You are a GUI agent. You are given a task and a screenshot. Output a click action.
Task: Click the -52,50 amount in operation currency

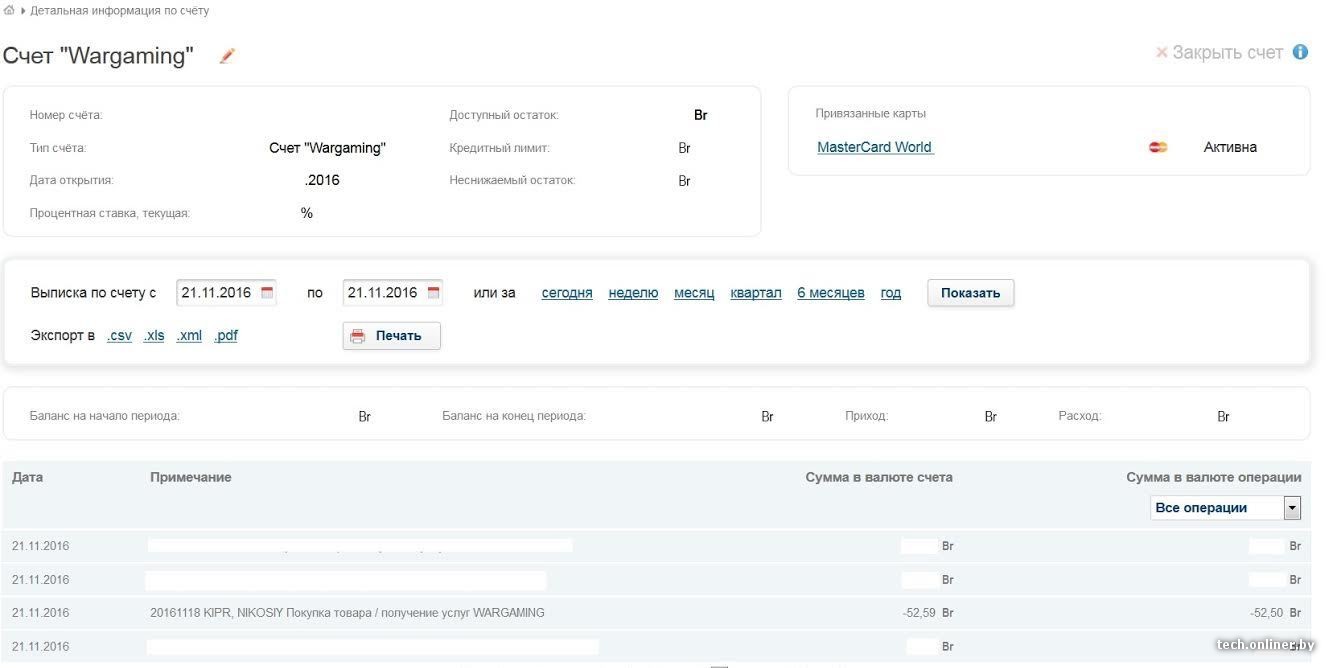[x=1267, y=613]
